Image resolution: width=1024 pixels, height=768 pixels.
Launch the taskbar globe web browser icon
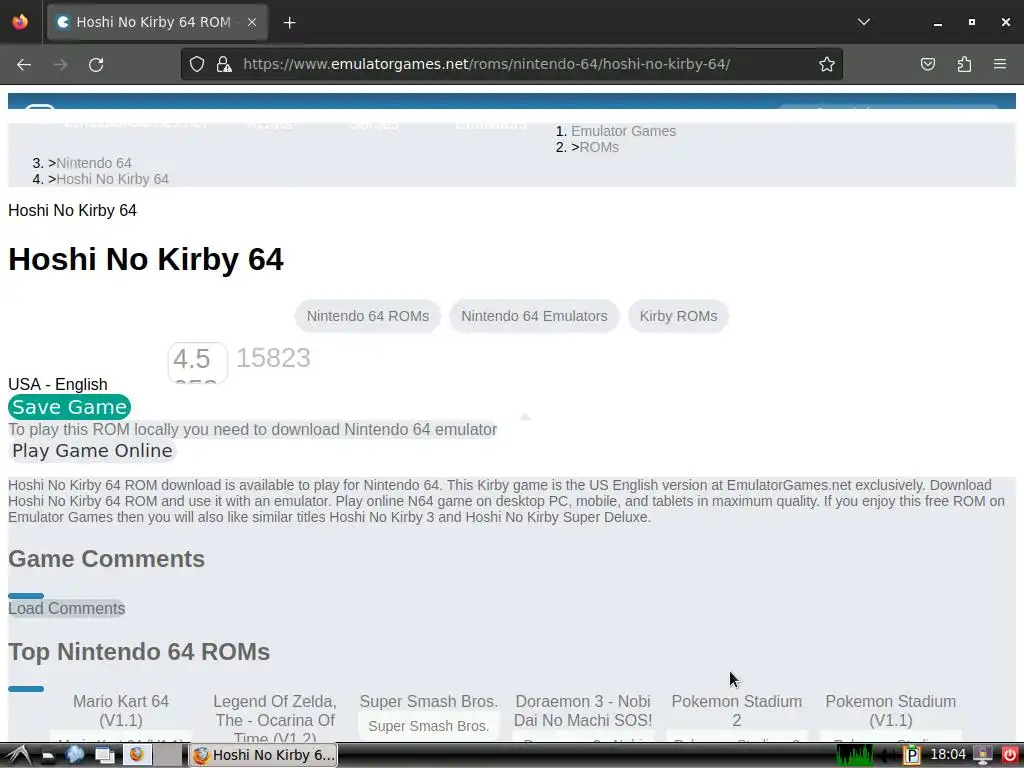click(x=75, y=754)
